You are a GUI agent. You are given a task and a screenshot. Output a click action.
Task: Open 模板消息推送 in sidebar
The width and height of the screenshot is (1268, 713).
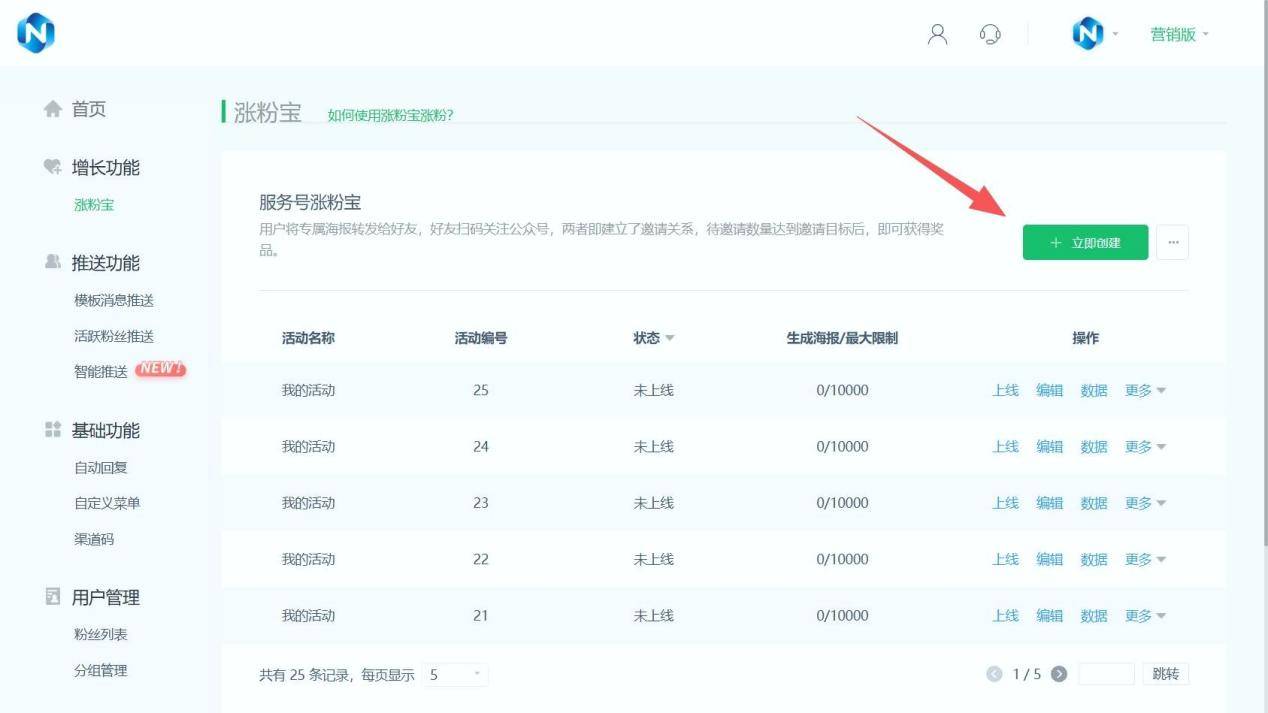point(114,300)
